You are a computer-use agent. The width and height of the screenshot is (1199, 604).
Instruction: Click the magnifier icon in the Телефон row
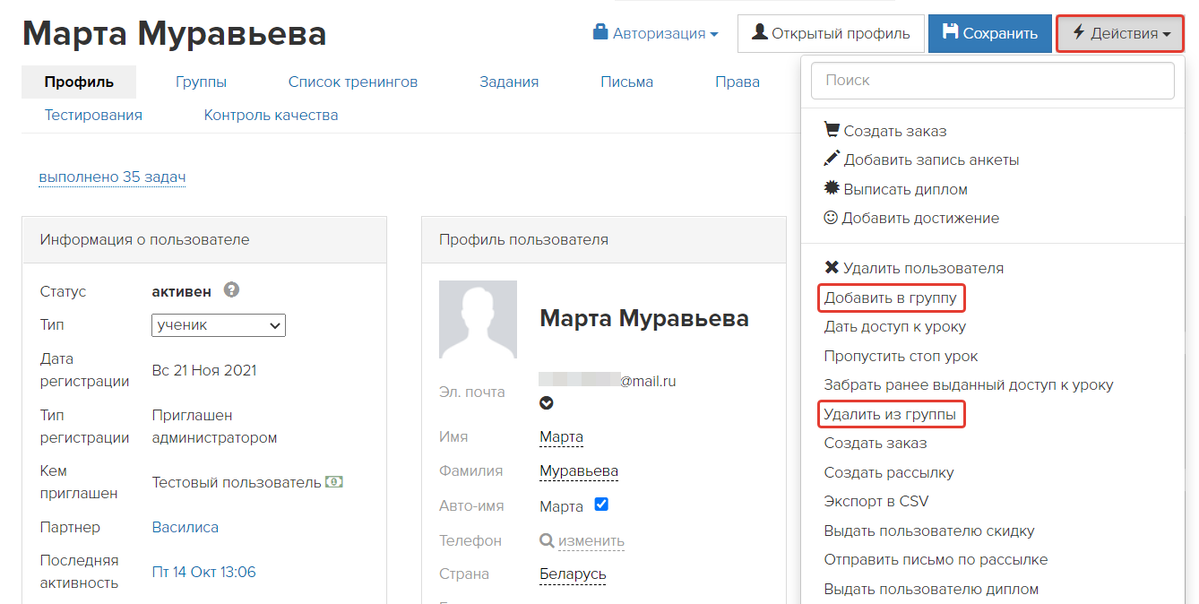coord(547,541)
